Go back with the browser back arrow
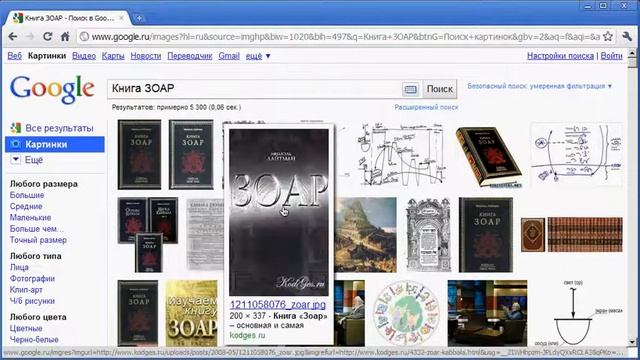The height and width of the screenshot is (360, 640). point(13,37)
